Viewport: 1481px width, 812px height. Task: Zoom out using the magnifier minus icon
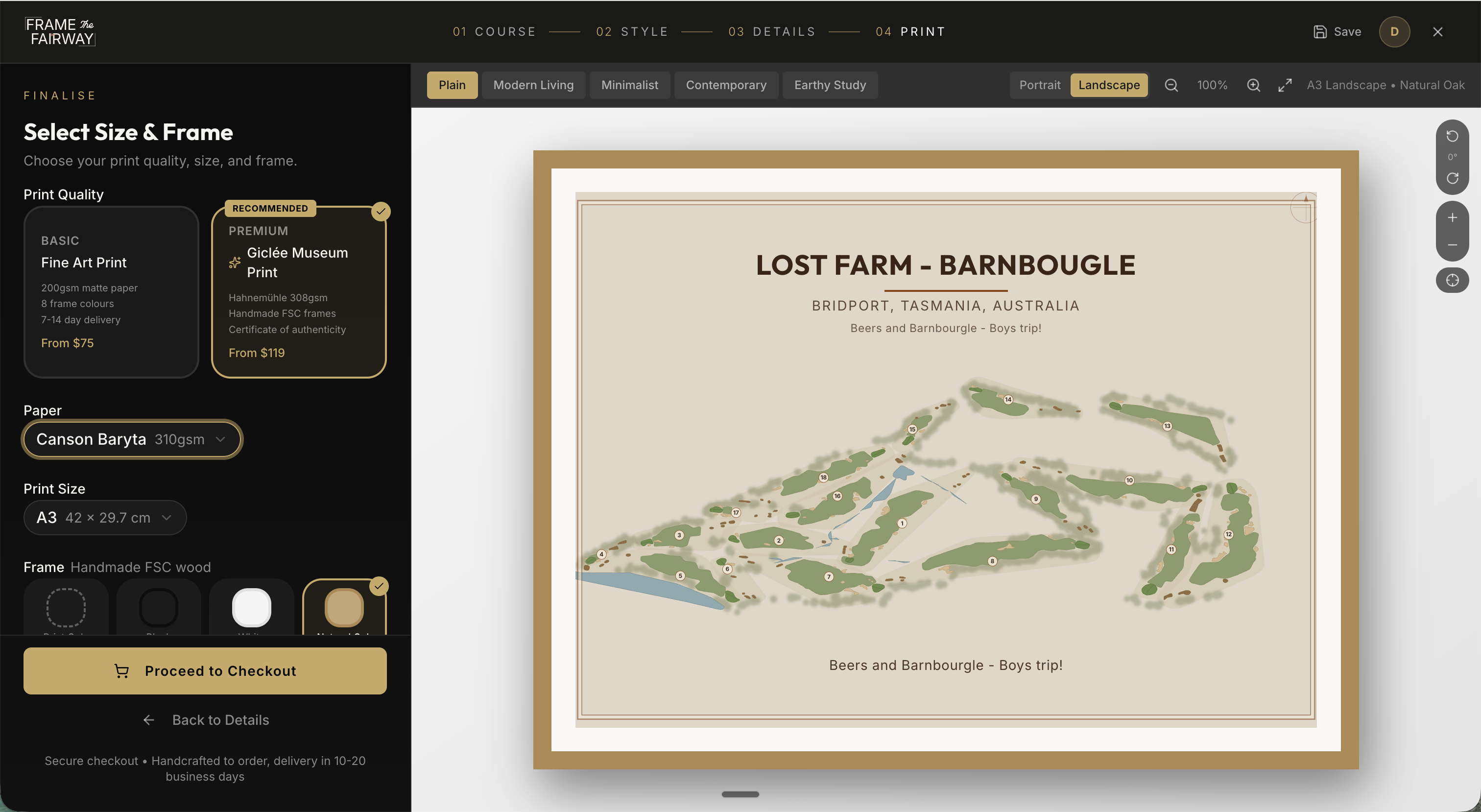point(1171,85)
